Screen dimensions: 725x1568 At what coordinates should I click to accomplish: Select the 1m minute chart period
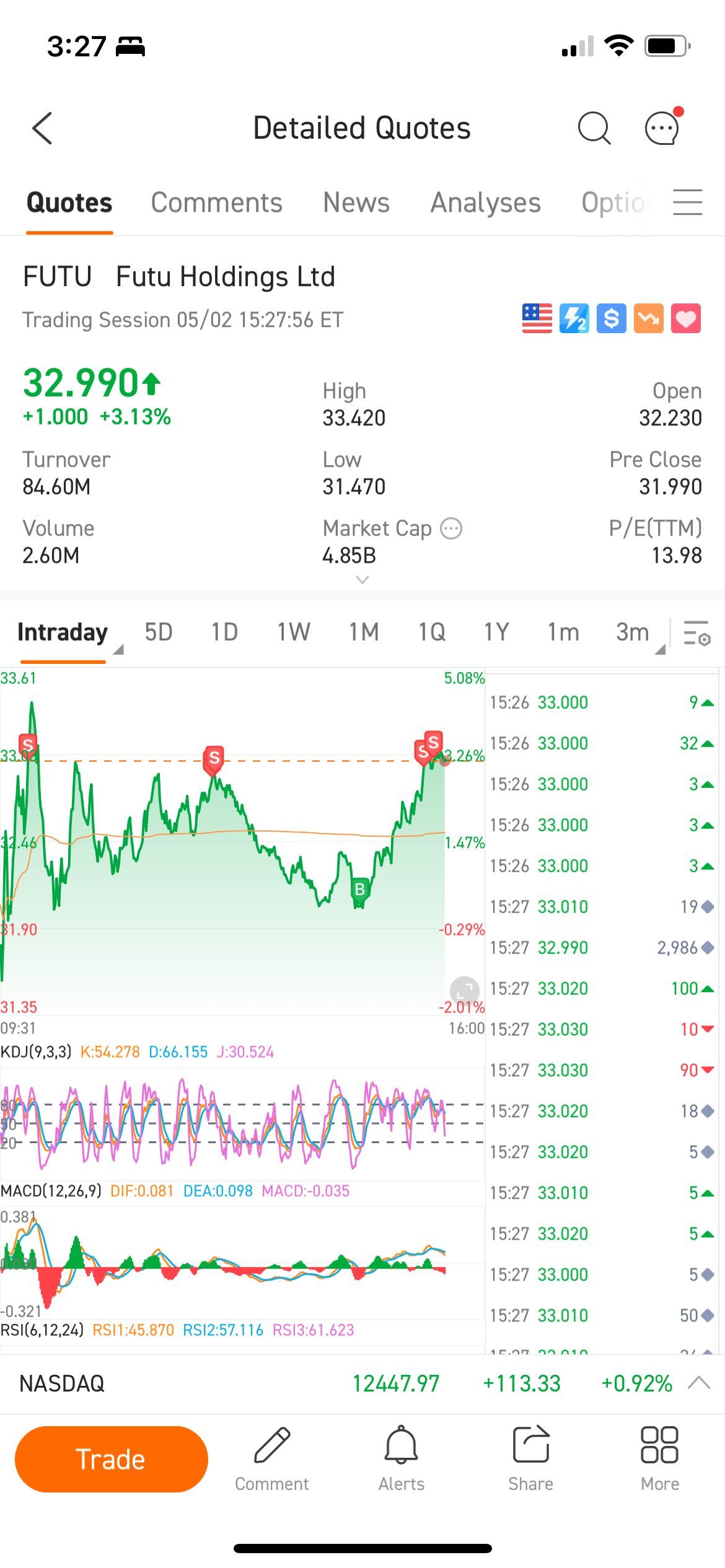tap(563, 632)
